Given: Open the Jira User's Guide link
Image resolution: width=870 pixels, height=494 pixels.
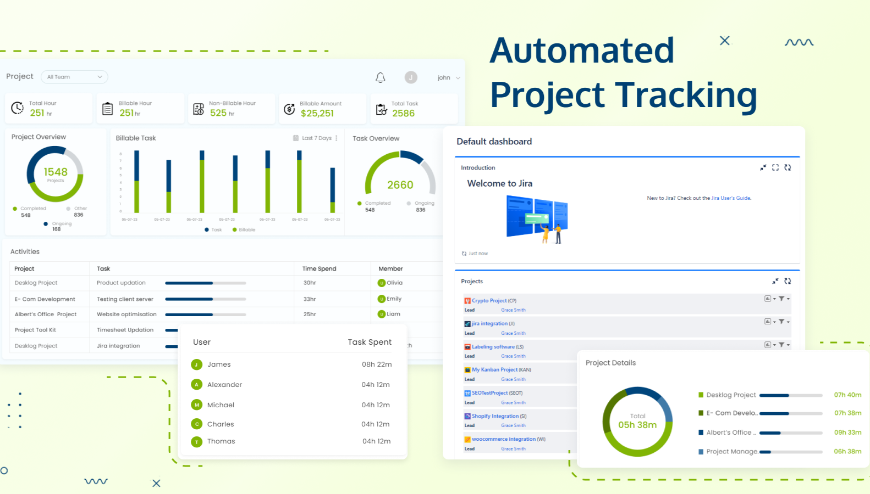Looking at the screenshot, I should click(x=731, y=198).
